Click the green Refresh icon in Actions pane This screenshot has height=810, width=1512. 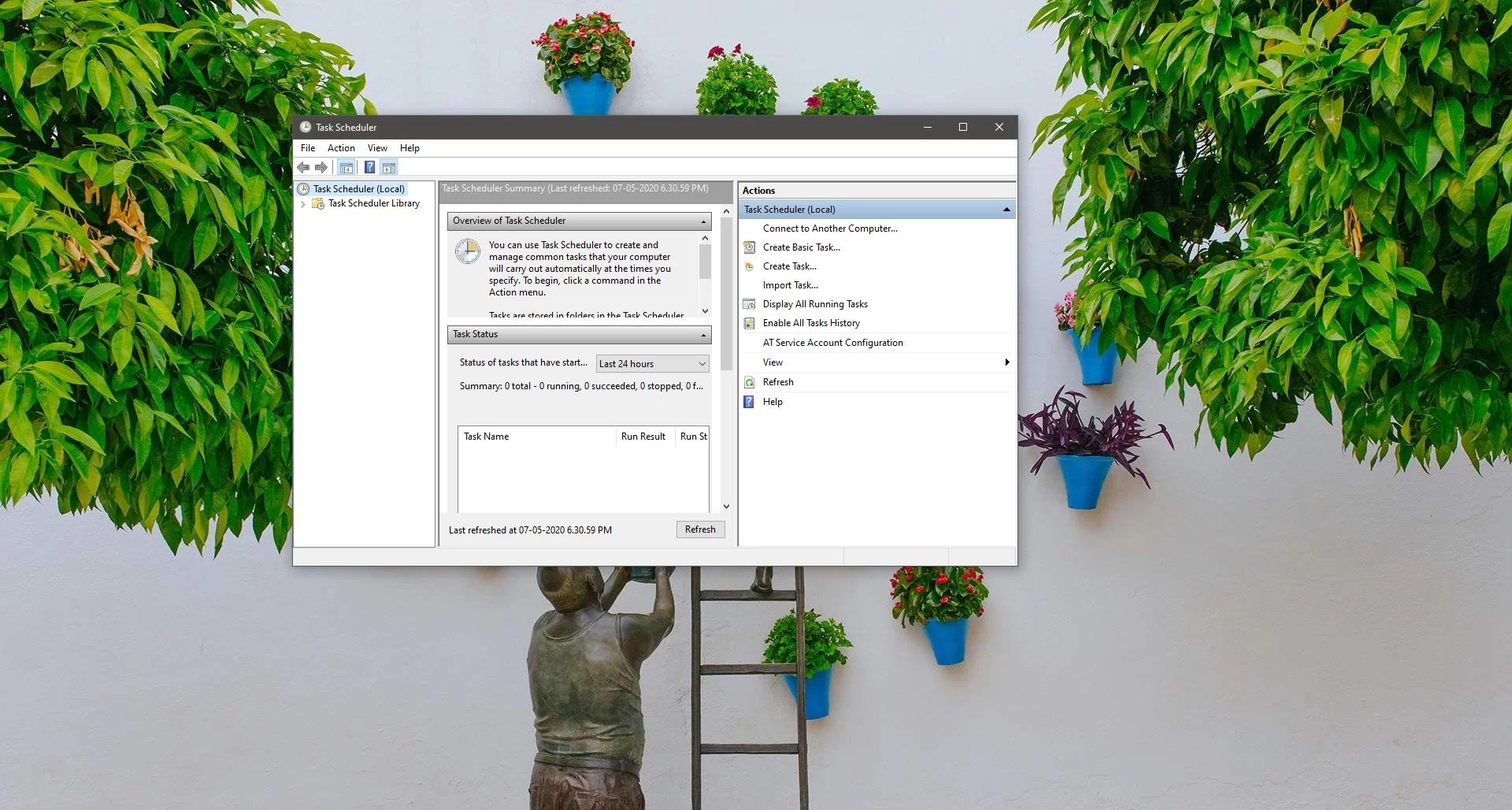749,381
